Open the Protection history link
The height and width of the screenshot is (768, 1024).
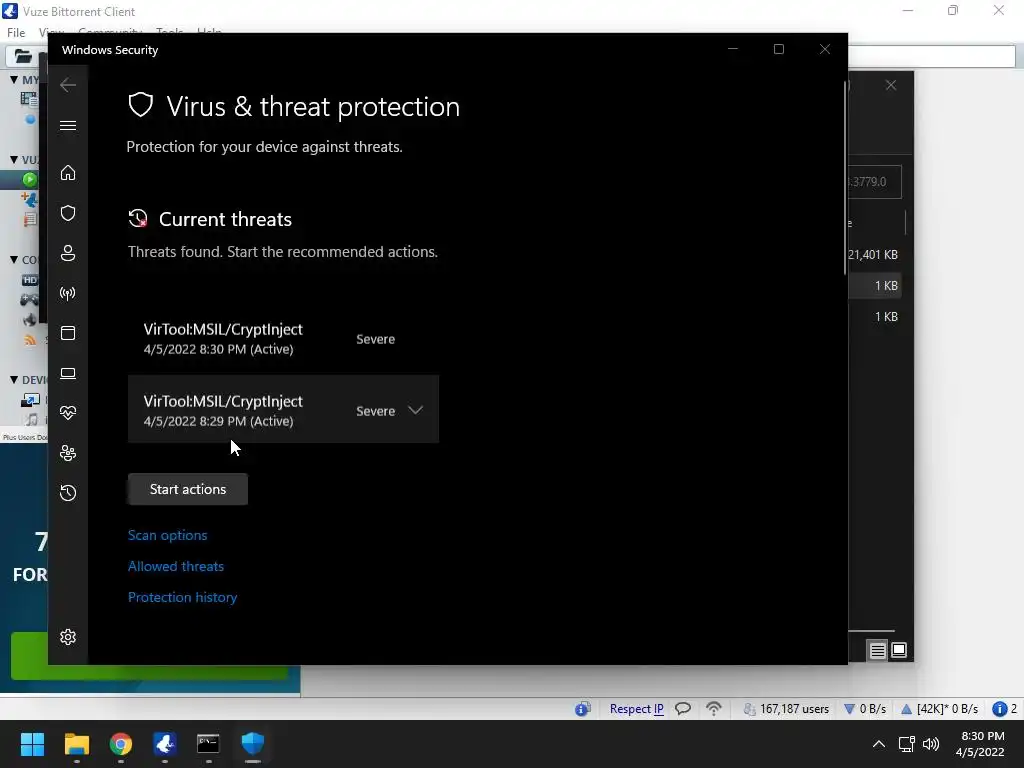coord(182,597)
